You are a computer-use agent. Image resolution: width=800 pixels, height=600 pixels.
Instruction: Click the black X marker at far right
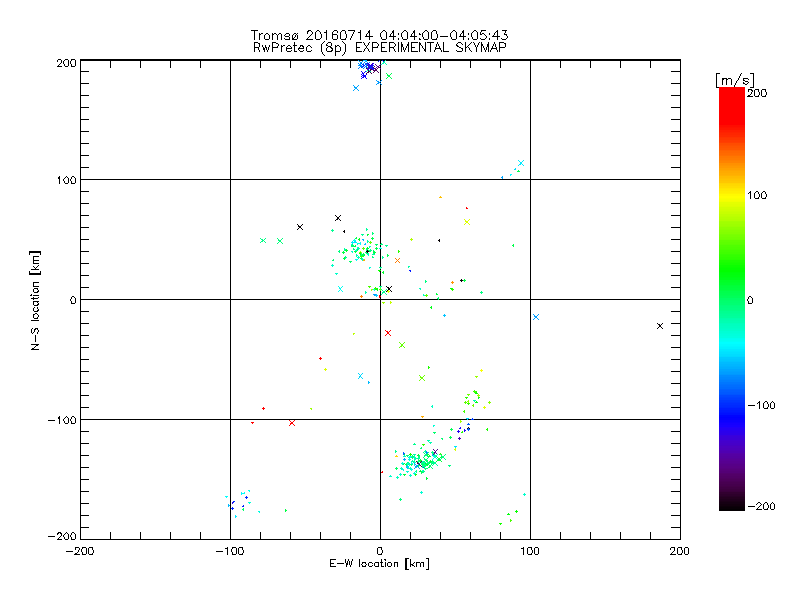point(660,326)
